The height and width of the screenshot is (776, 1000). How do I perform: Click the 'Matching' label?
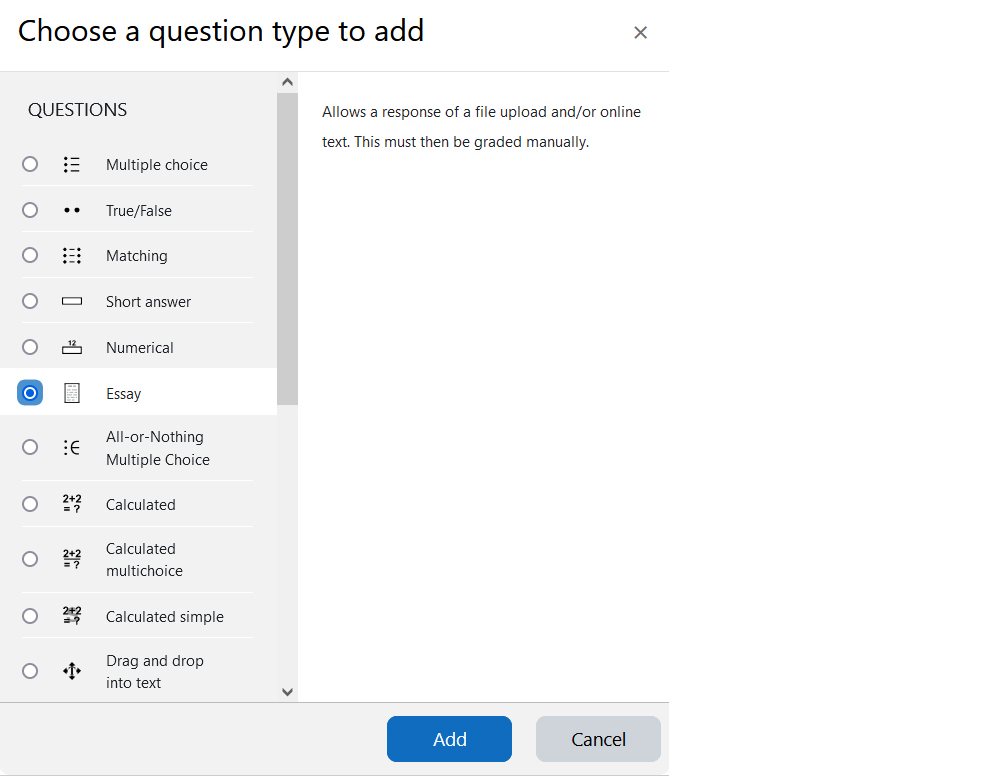[x=136, y=256]
